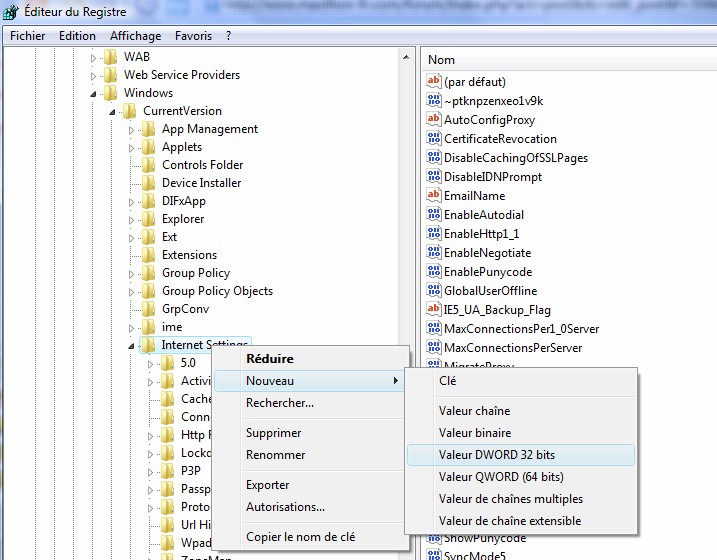Screen dimensions: 717x560
Task: Expand the ime node
Action: tap(131, 328)
